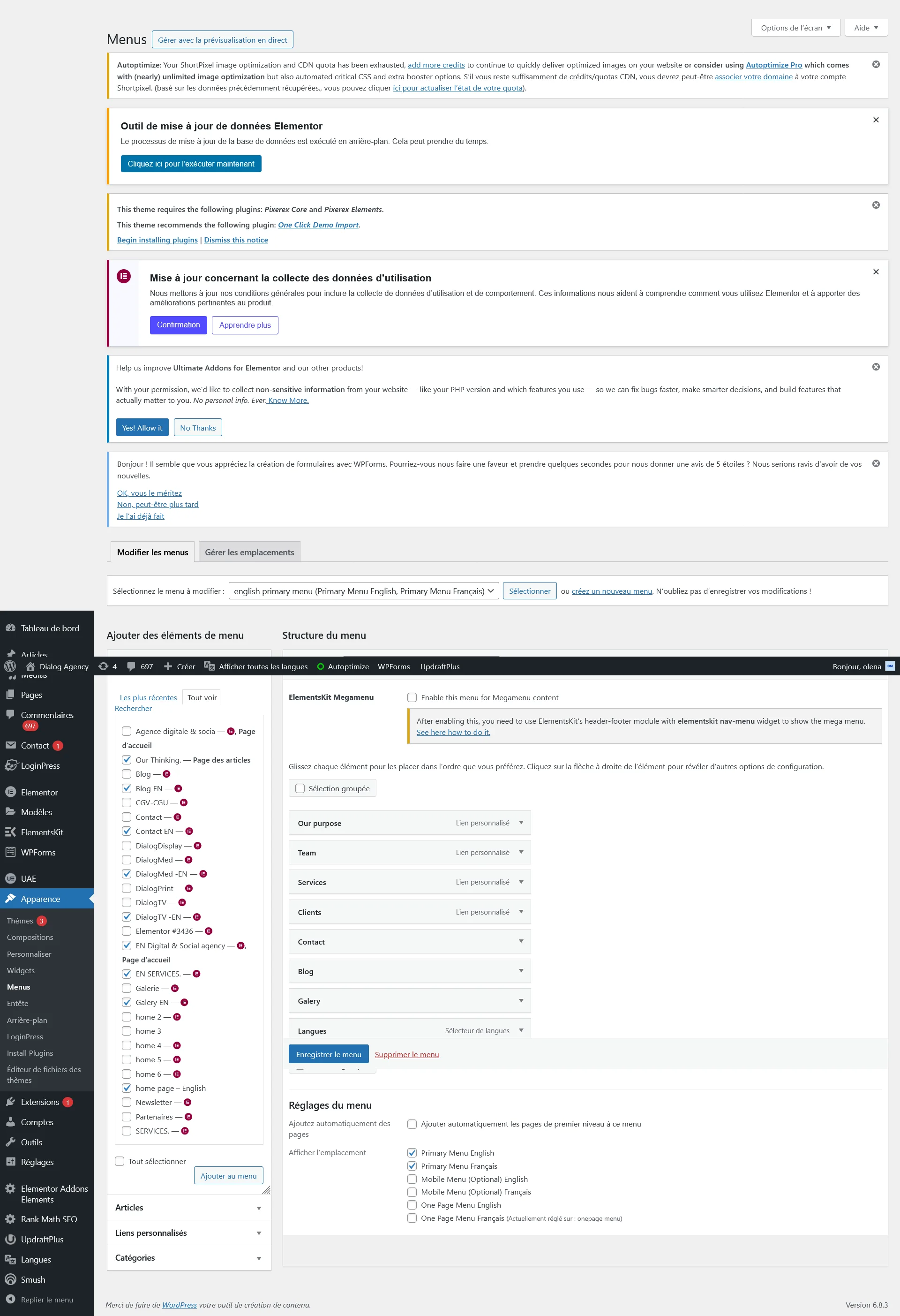Screen dimensions: 900x1316
Task: Click the Smush sidebar icon
Action: 11,1280
